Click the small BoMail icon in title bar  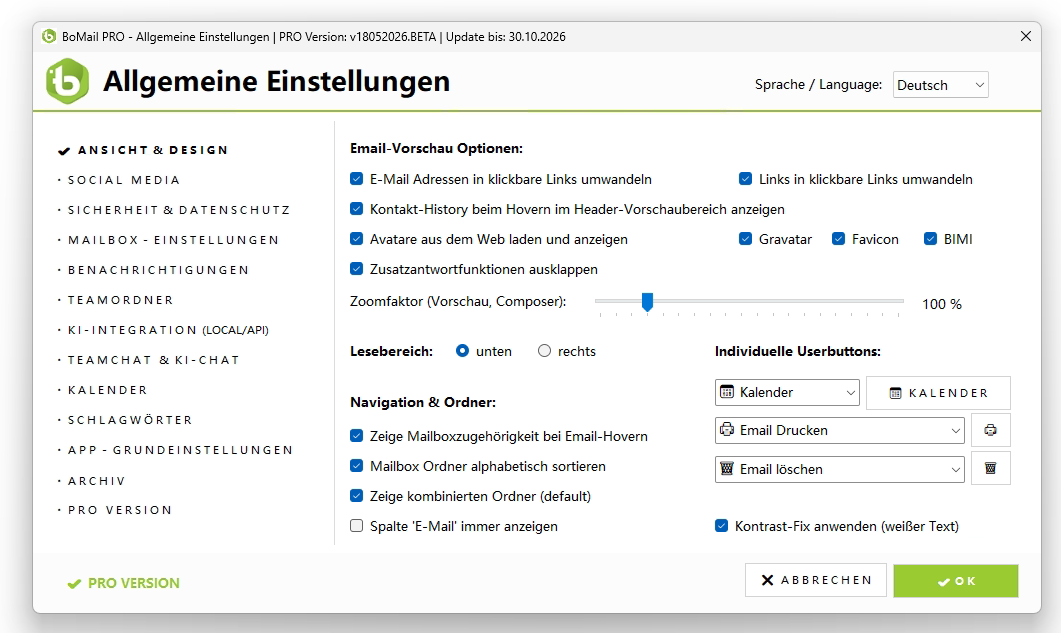point(49,37)
